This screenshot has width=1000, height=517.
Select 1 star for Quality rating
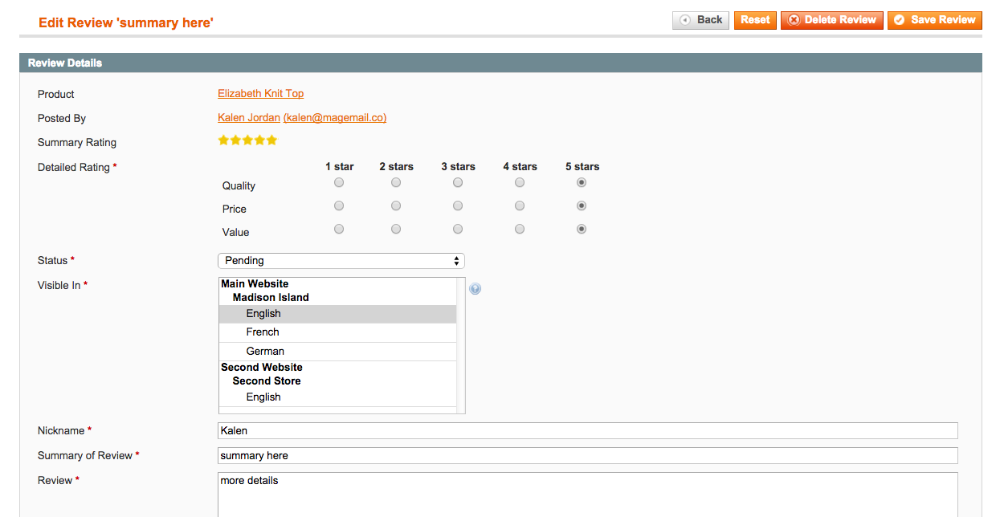339,183
